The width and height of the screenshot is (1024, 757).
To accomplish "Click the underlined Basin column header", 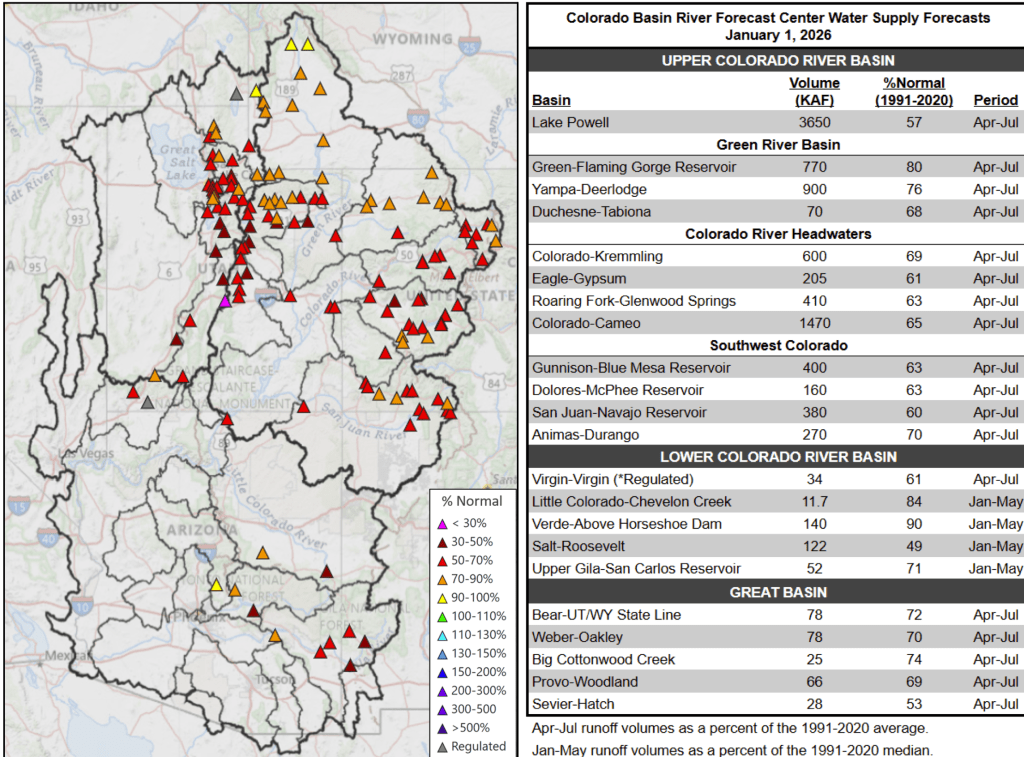I will [x=552, y=100].
